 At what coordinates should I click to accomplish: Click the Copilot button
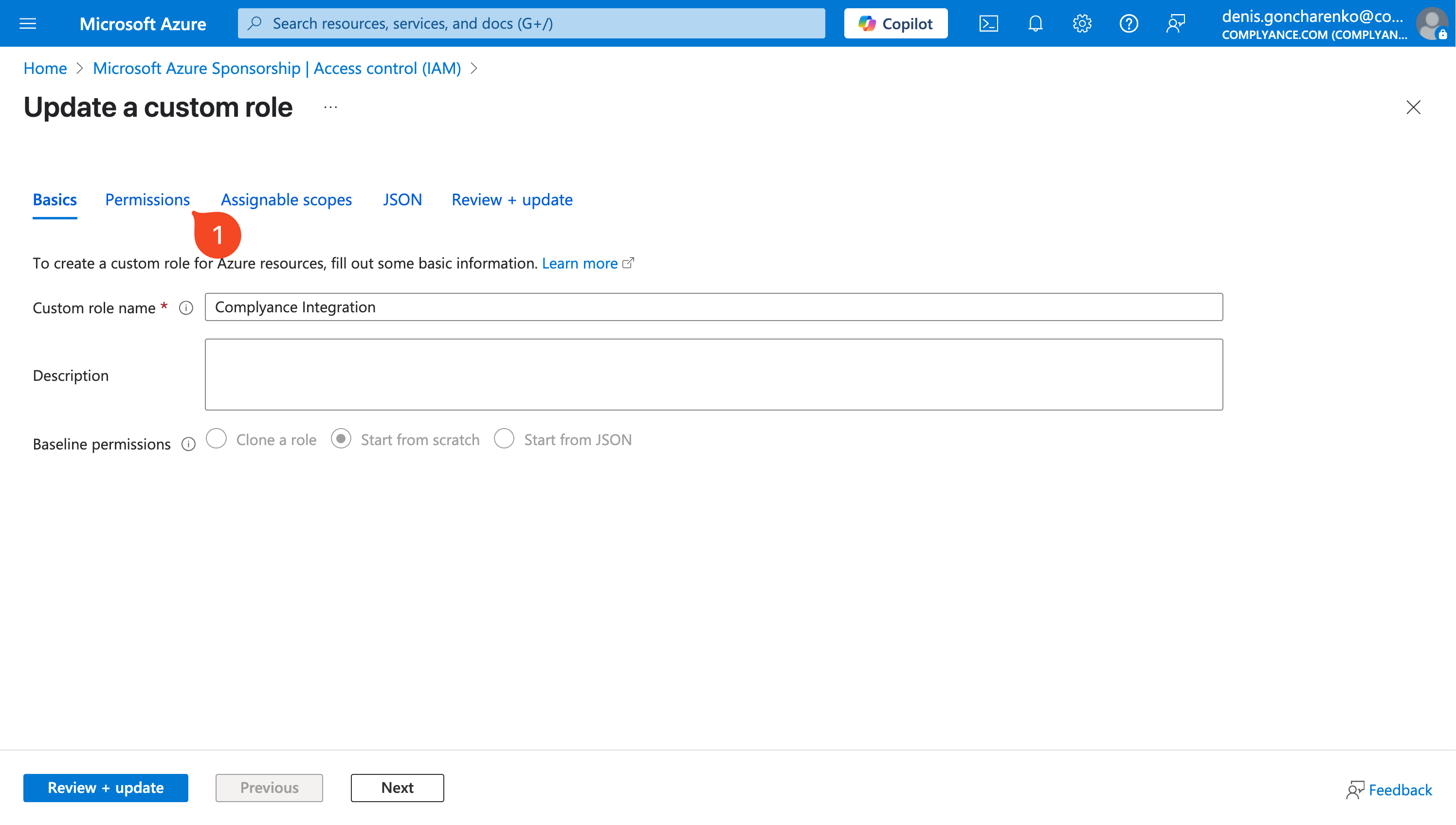[895, 23]
